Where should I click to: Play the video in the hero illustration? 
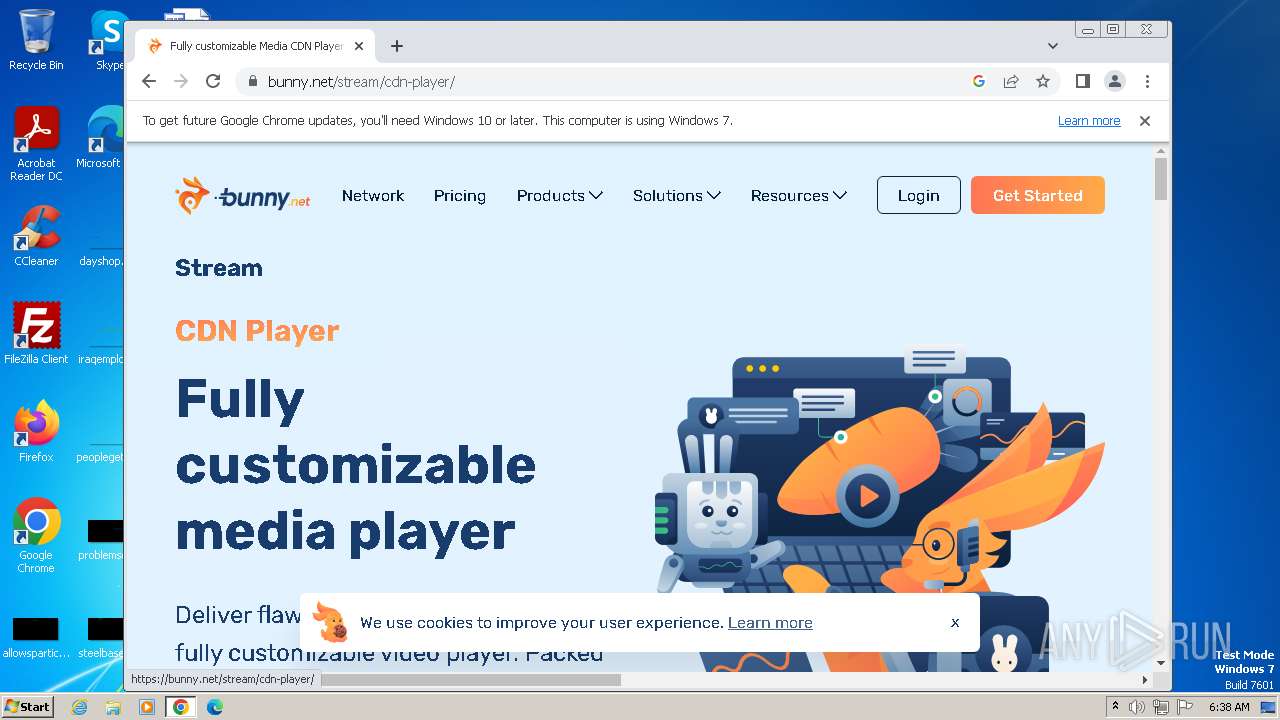pos(868,495)
